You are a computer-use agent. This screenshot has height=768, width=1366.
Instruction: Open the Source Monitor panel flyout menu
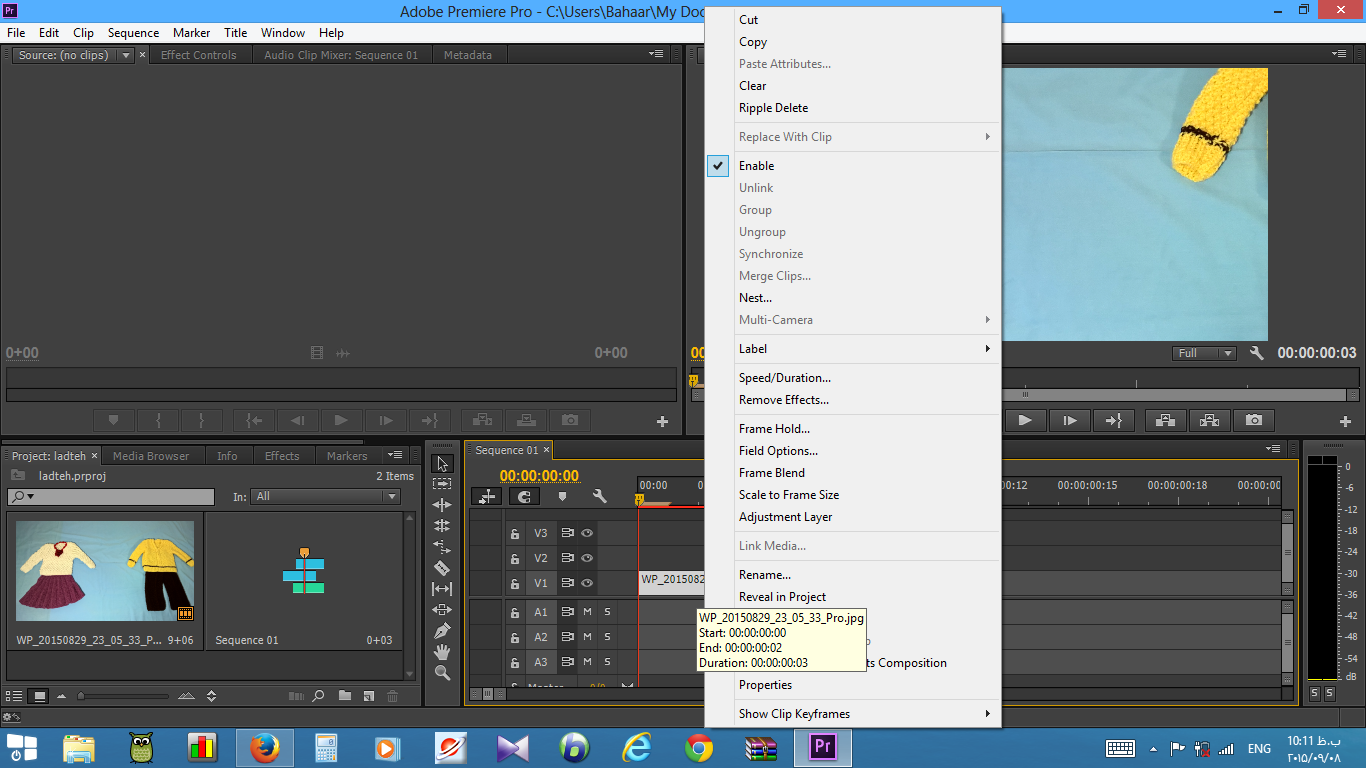pyautogui.click(x=657, y=54)
